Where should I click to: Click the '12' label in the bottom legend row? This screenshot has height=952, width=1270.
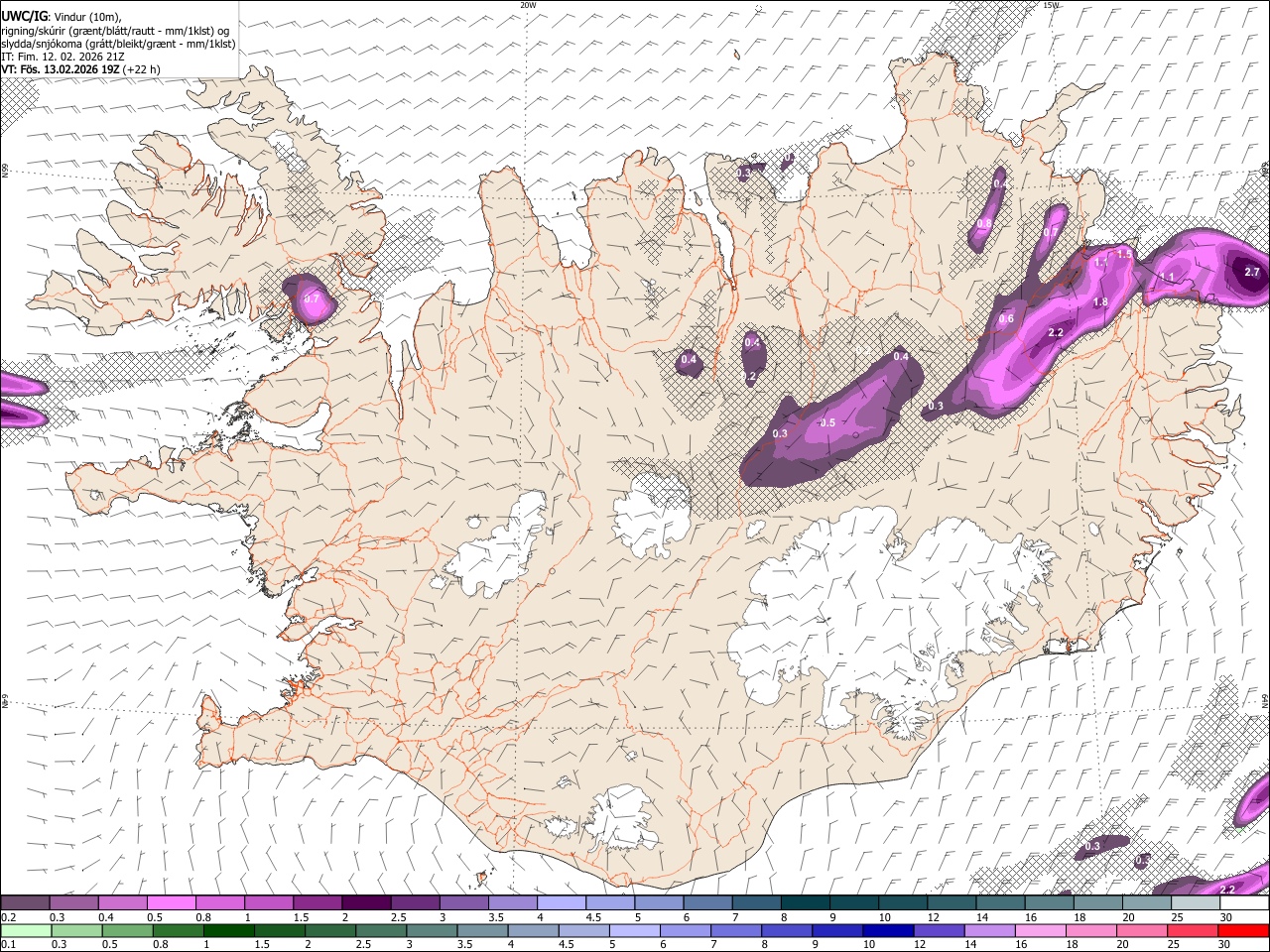[921, 945]
